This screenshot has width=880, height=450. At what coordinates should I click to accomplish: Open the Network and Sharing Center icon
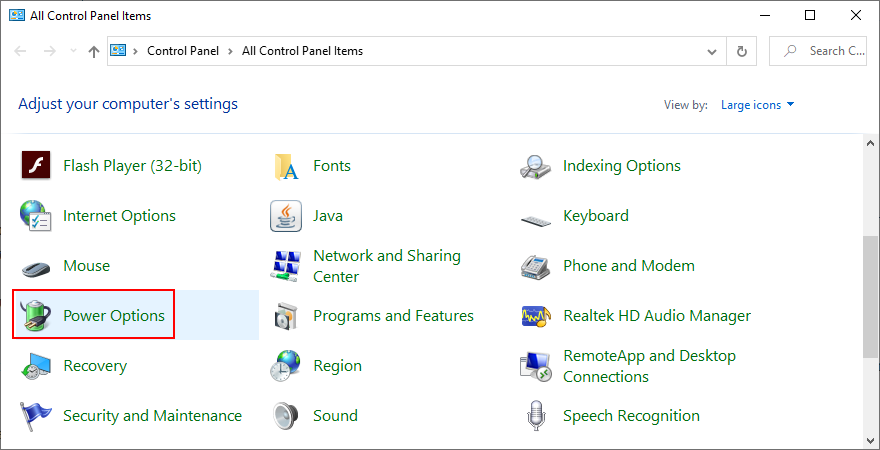(x=286, y=266)
